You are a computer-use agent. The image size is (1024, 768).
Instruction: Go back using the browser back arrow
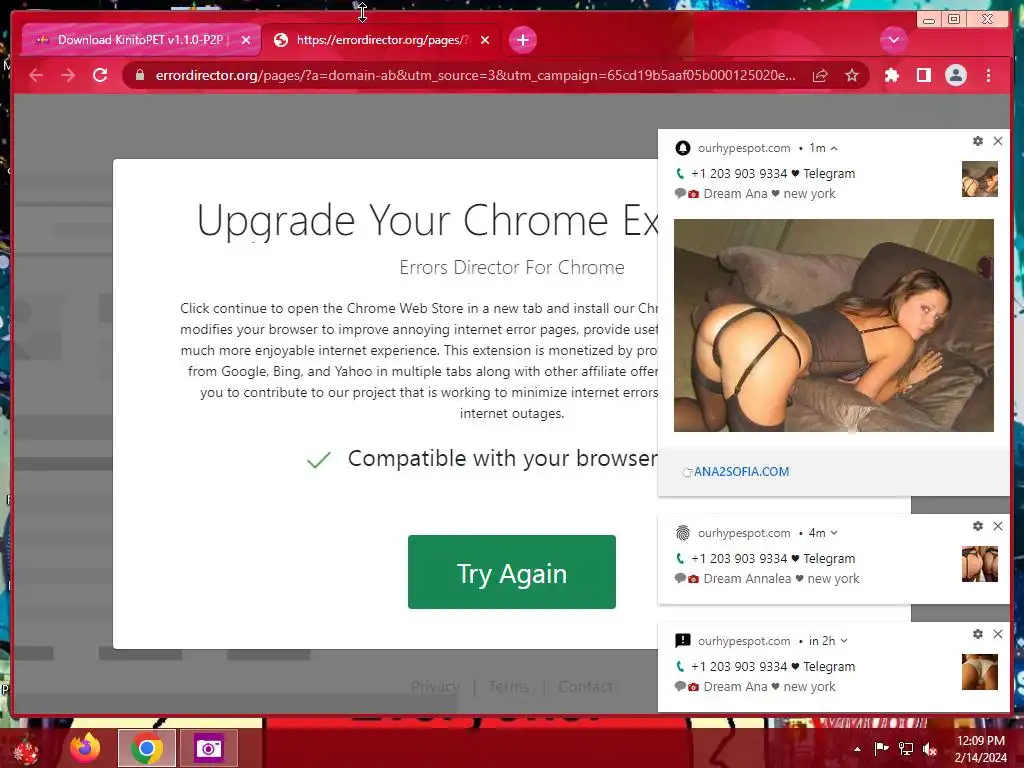point(36,76)
